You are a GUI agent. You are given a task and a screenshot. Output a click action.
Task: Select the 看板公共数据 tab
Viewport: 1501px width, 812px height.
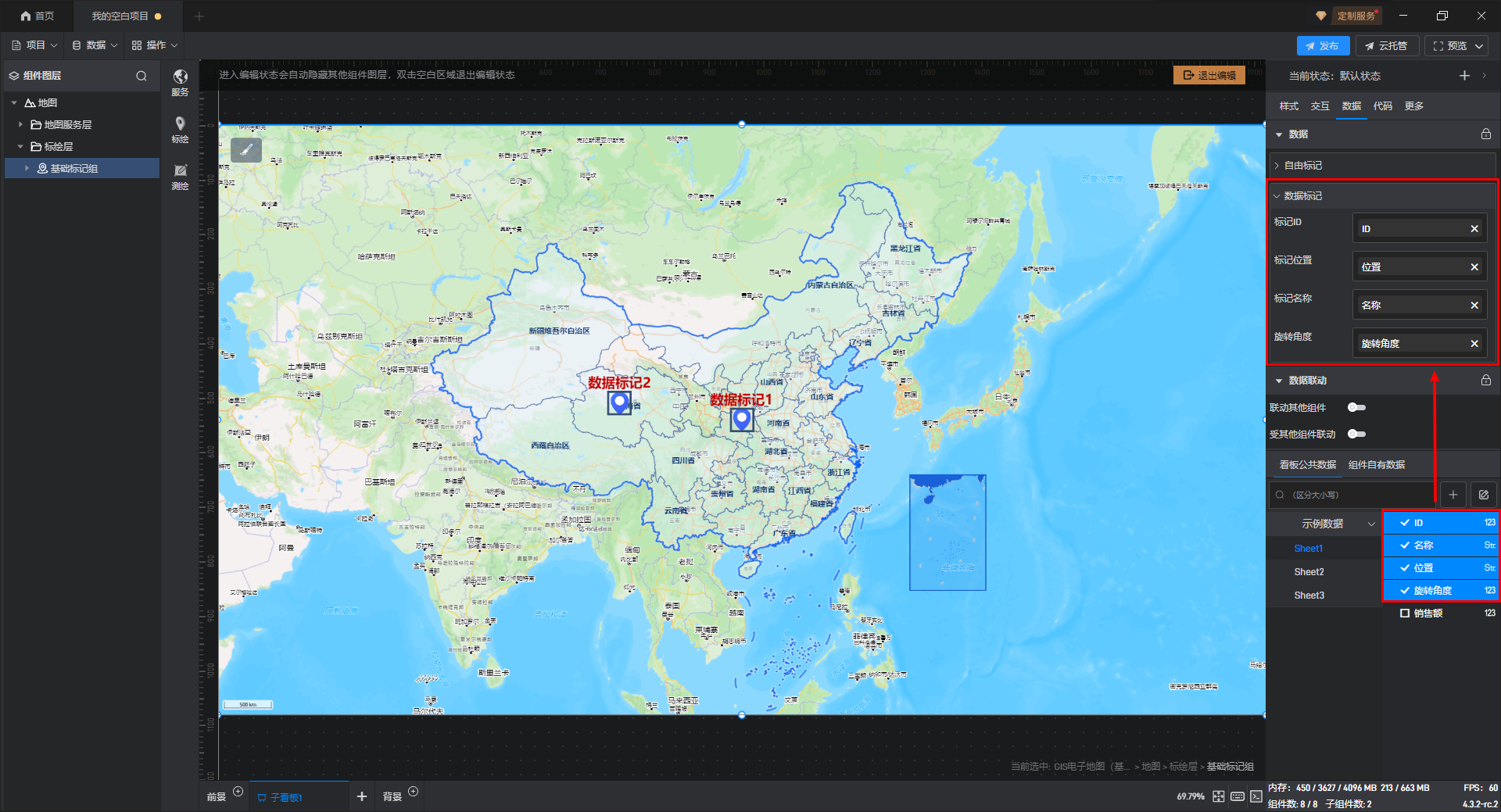click(x=1307, y=465)
